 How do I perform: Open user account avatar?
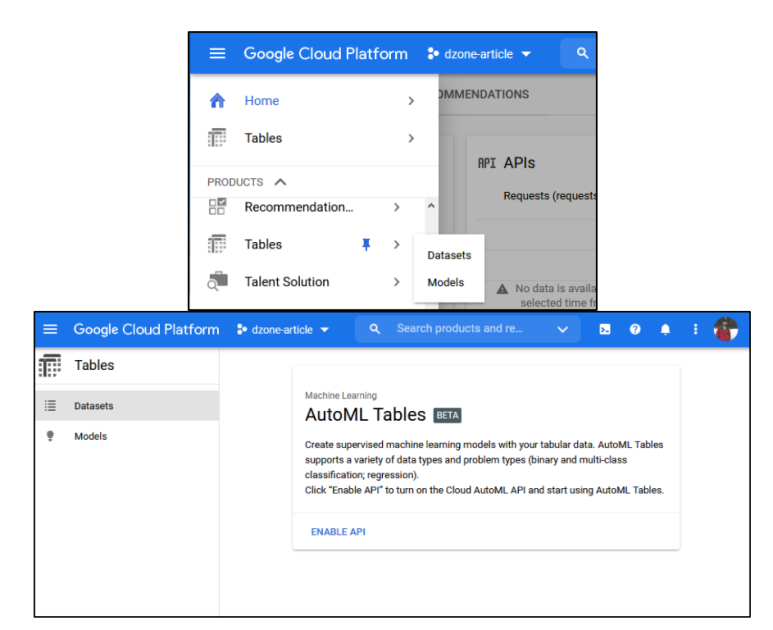point(726,329)
